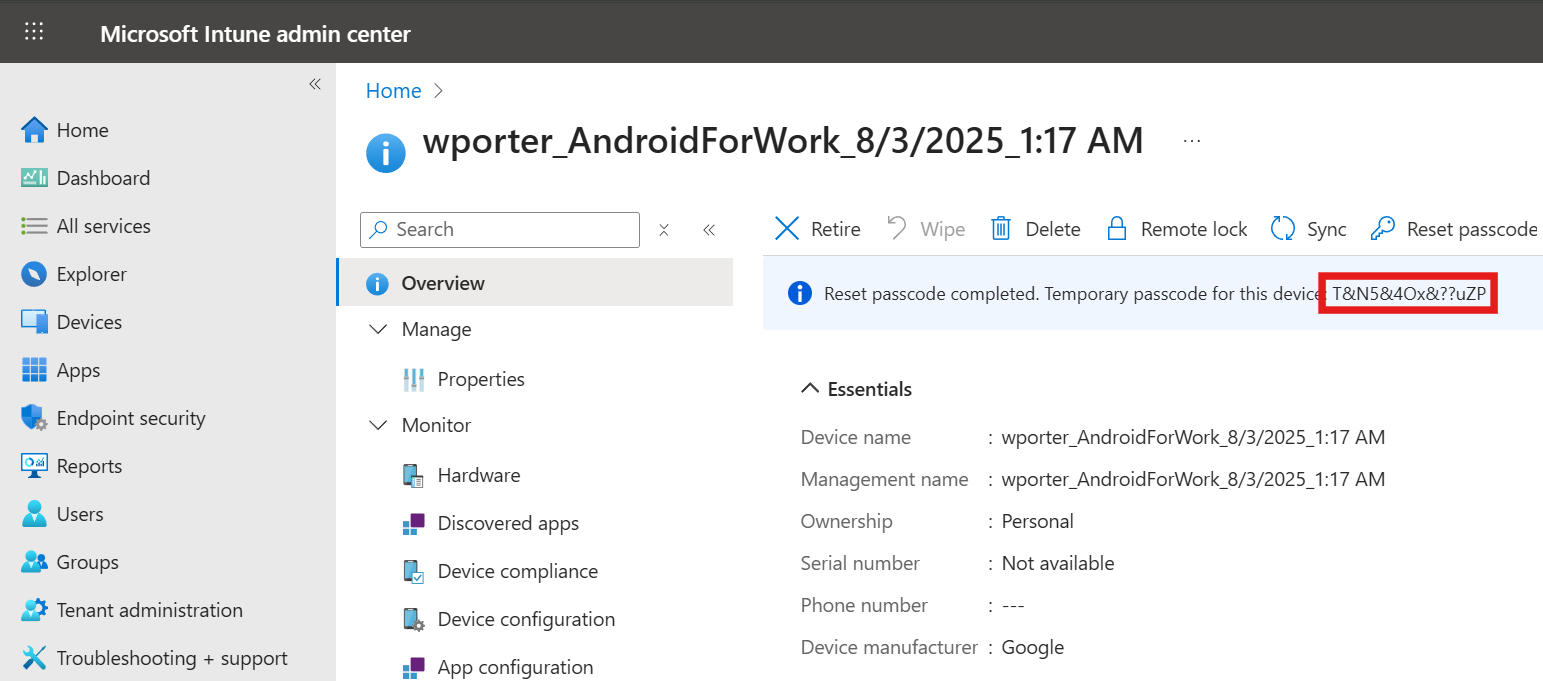Collapse the left navigation pane chevron
Image resolution: width=1543 pixels, height=681 pixels.
pos(315,84)
